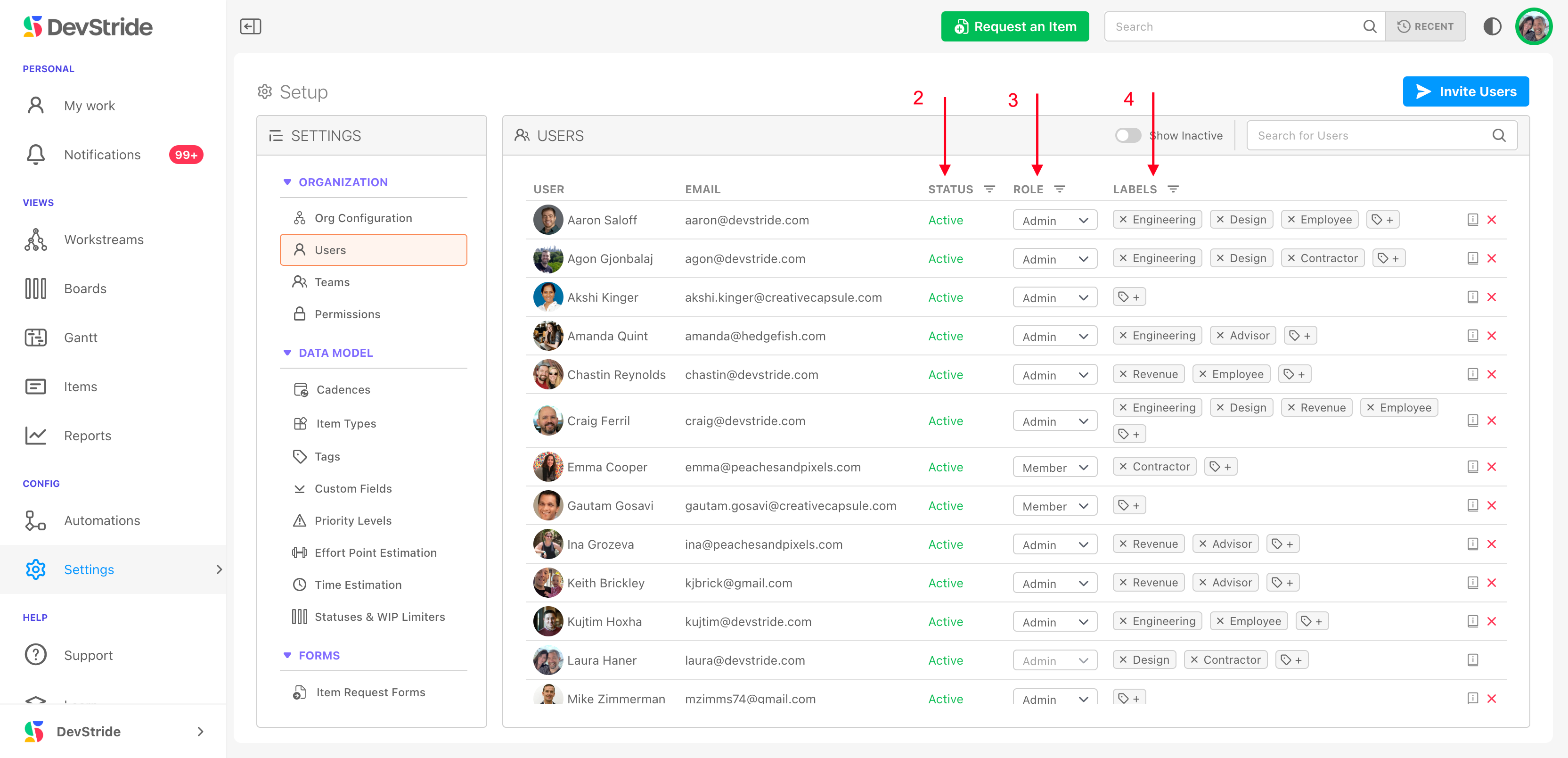This screenshot has width=1568, height=758.
Task: Add label tag to Akshi Kinger
Action: point(1129,297)
